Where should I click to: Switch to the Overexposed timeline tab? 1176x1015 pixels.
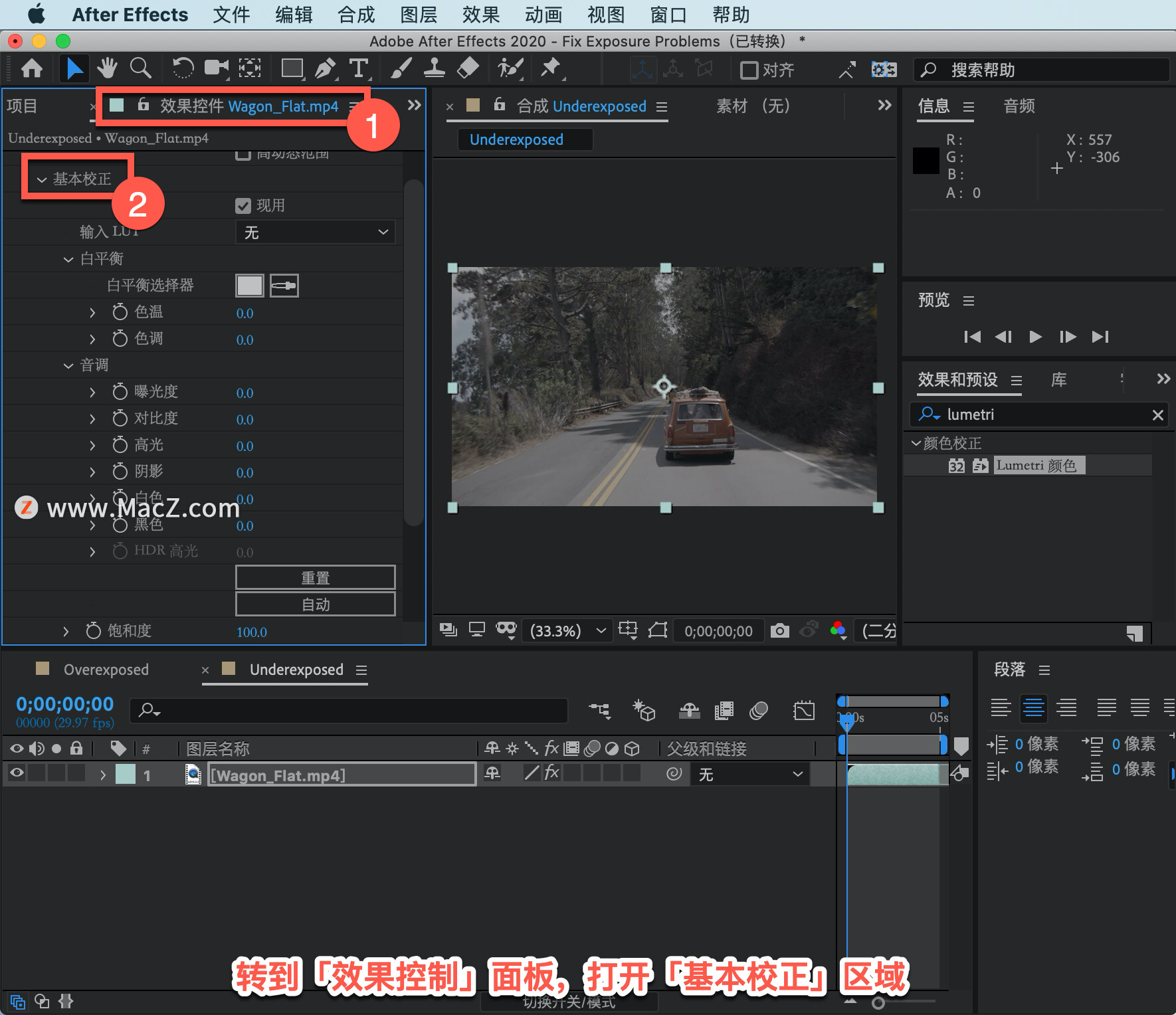tap(106, 670)
